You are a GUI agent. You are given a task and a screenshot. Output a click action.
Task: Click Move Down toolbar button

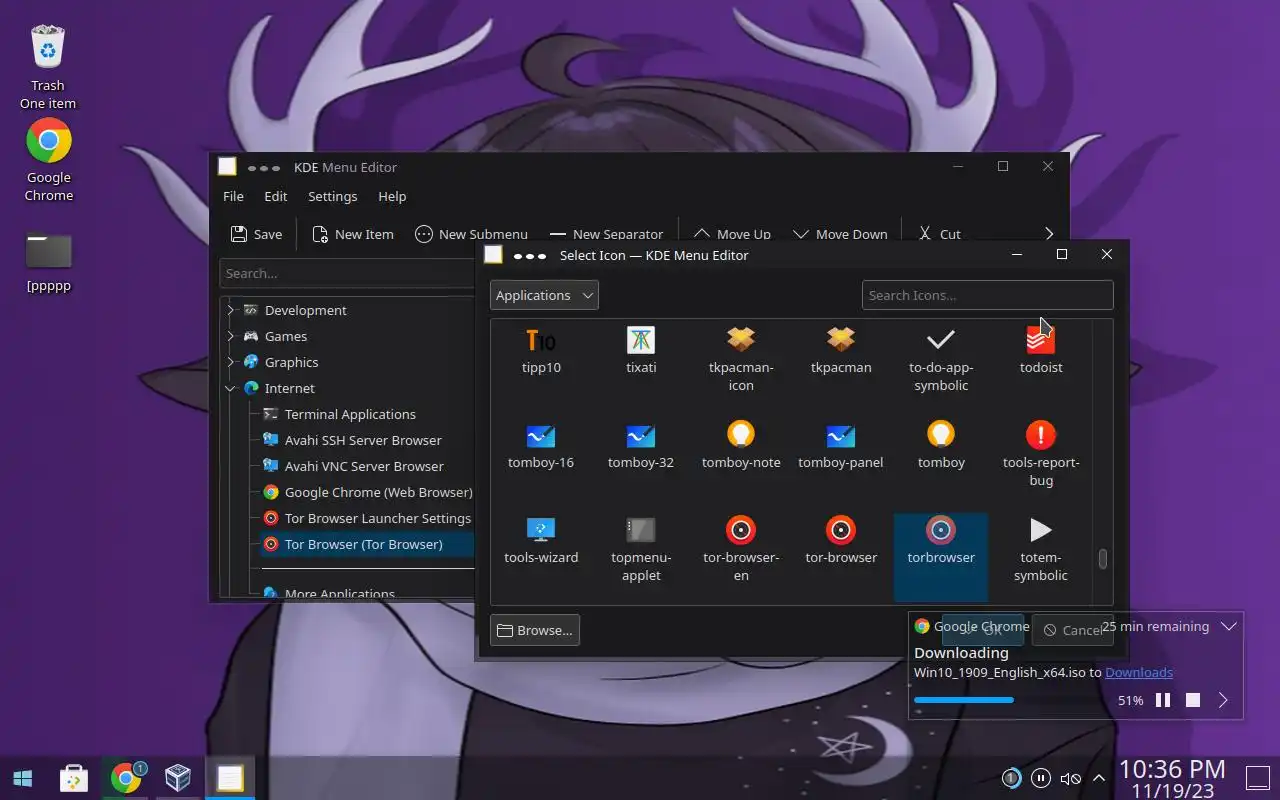(x=840, y=234)
